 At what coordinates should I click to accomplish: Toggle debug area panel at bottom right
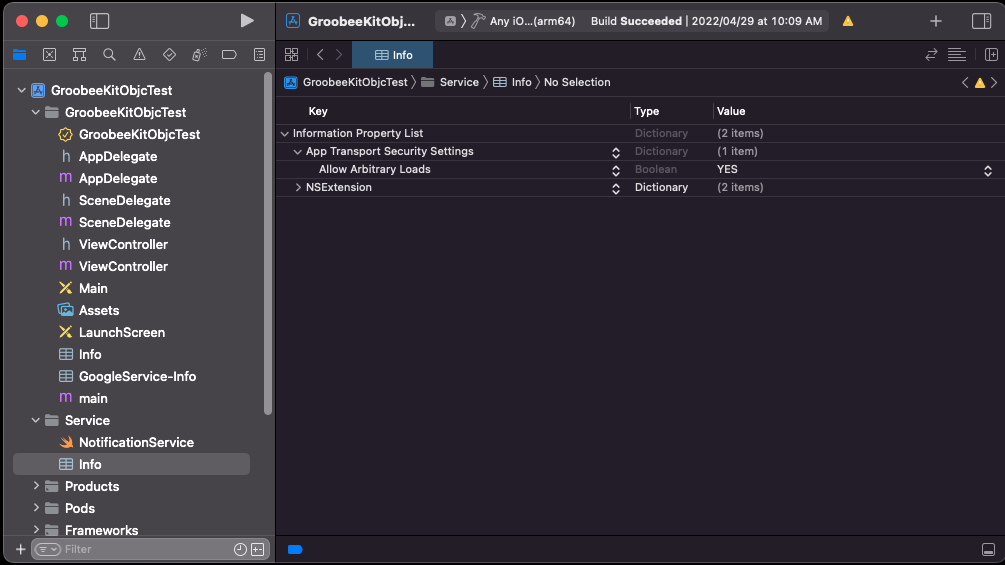(x=988, y=550)
